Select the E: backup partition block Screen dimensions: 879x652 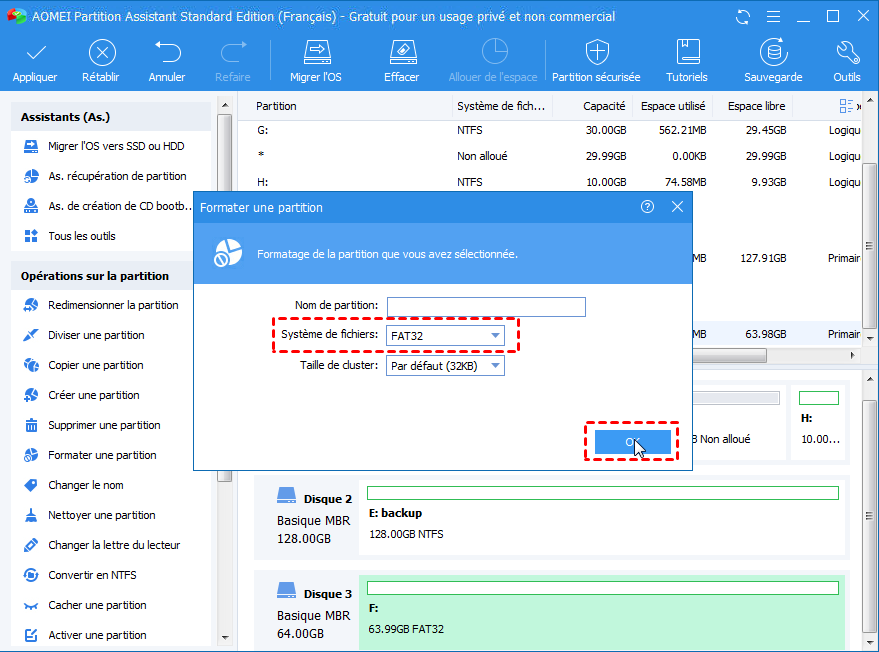coord(603,516)
